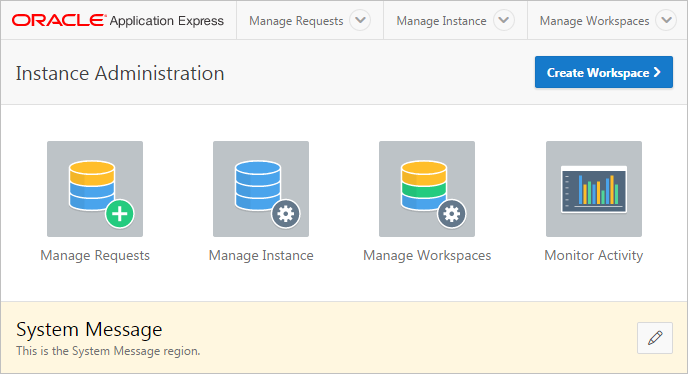Open the Manage Instance database gear icon
This screenshot has width=688, height=374.
(x=261, y=189)
